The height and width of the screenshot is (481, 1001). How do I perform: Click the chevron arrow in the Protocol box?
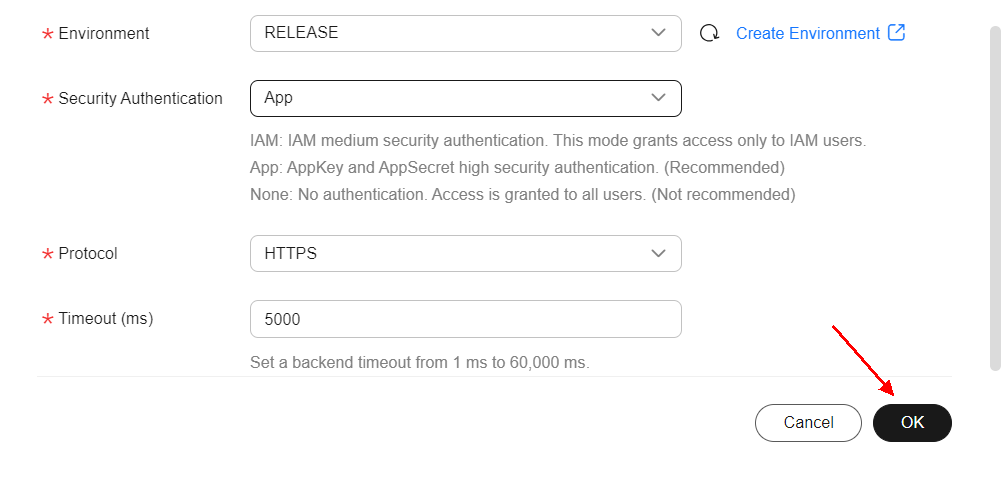(658, 254)
